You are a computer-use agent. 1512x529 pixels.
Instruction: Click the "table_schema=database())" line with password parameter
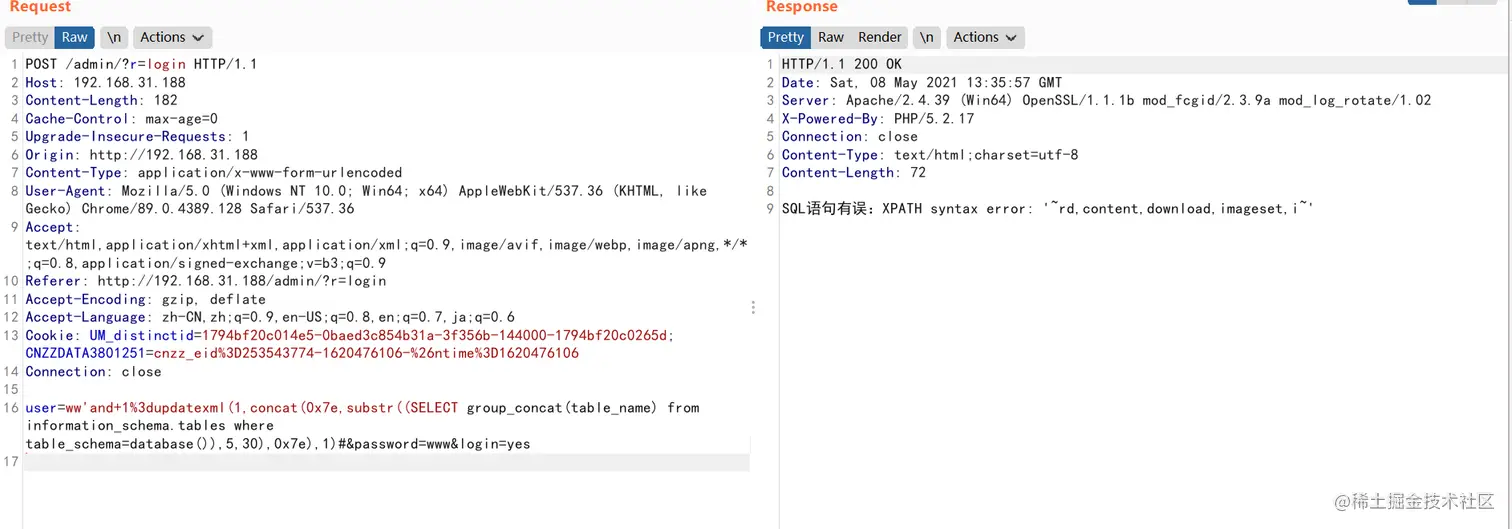(x=278, y=443)
